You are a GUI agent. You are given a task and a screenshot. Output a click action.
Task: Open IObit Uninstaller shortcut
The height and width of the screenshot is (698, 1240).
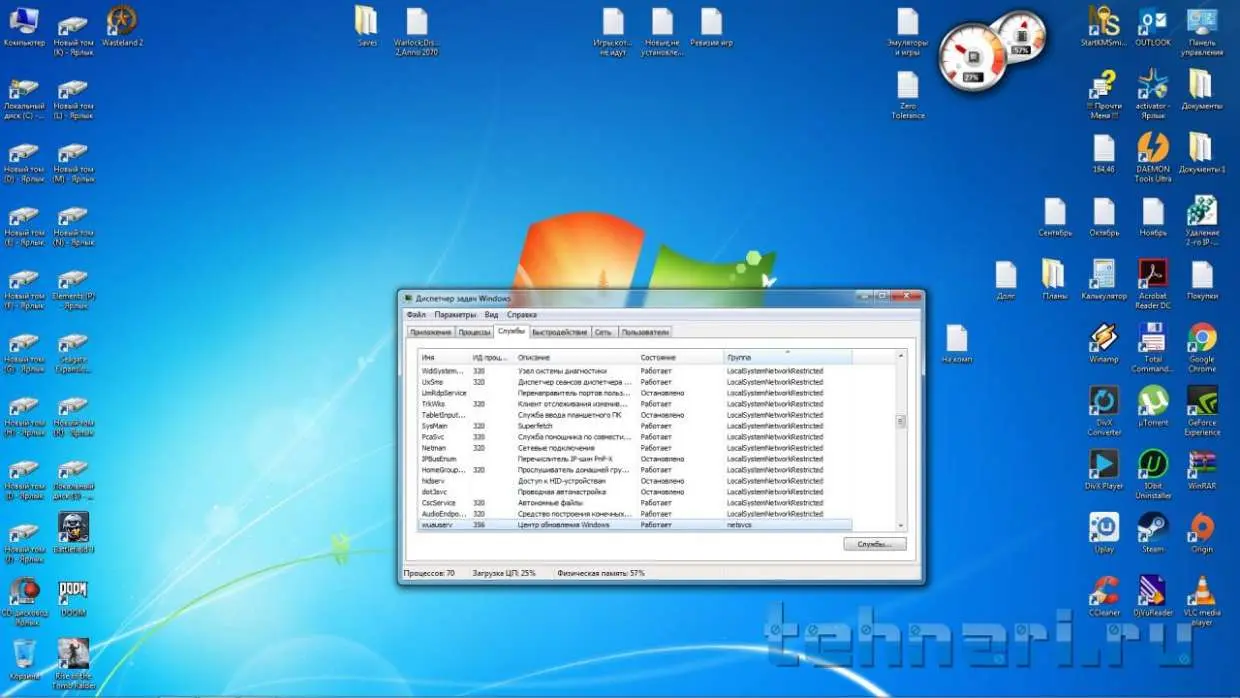pos(1153,474)
